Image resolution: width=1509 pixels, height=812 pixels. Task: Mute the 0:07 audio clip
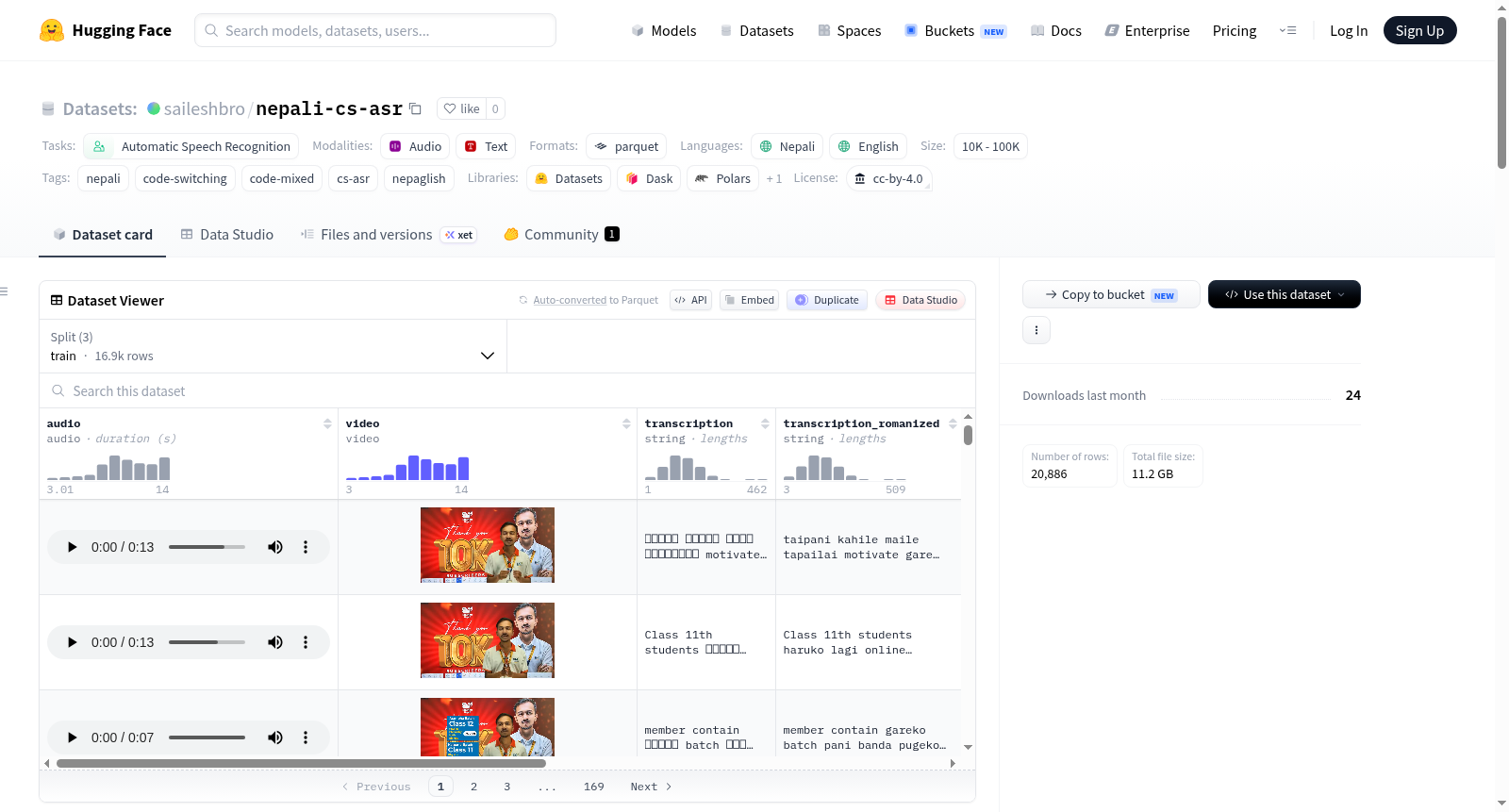pyautogui.click(x=275, y=737)
